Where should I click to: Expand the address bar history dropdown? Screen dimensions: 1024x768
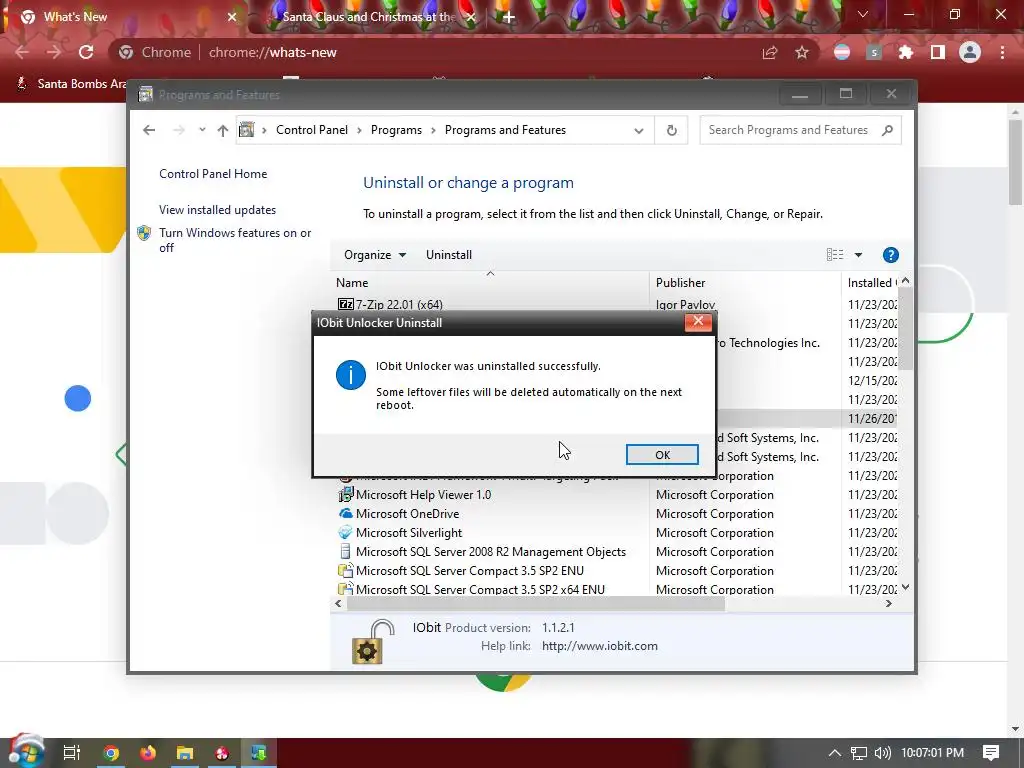click(x=639, y=131)
